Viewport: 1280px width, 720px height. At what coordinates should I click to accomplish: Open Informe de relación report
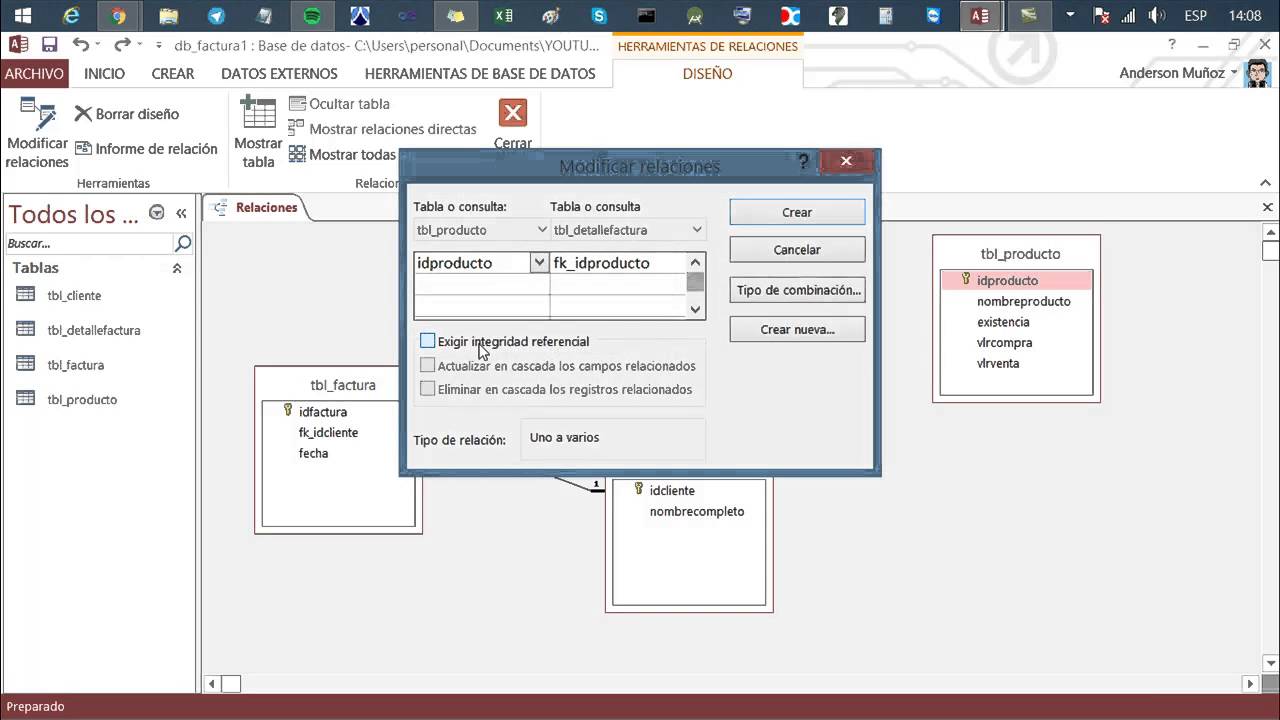146,149
